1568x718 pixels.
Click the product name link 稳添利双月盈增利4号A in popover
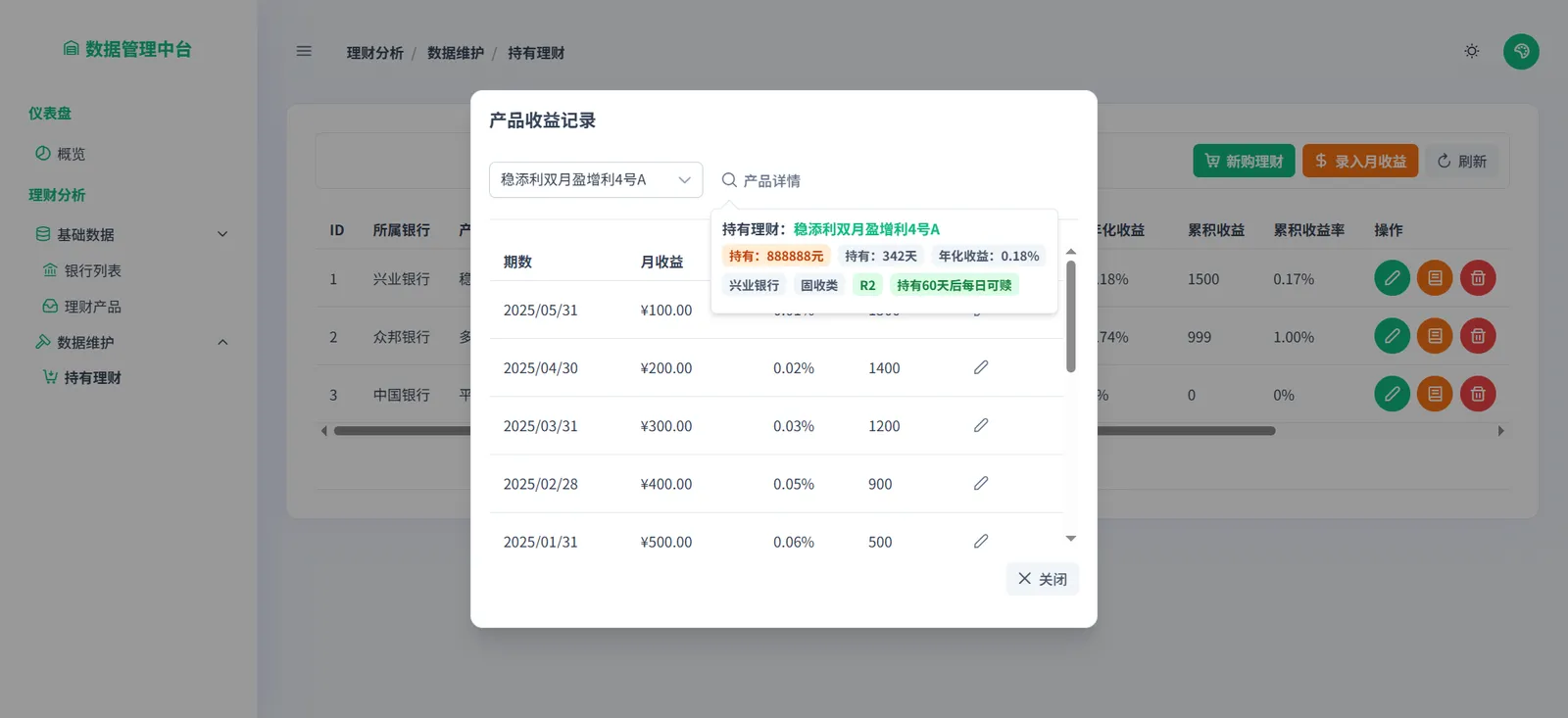pyautogui.click(x=866, y=229)
